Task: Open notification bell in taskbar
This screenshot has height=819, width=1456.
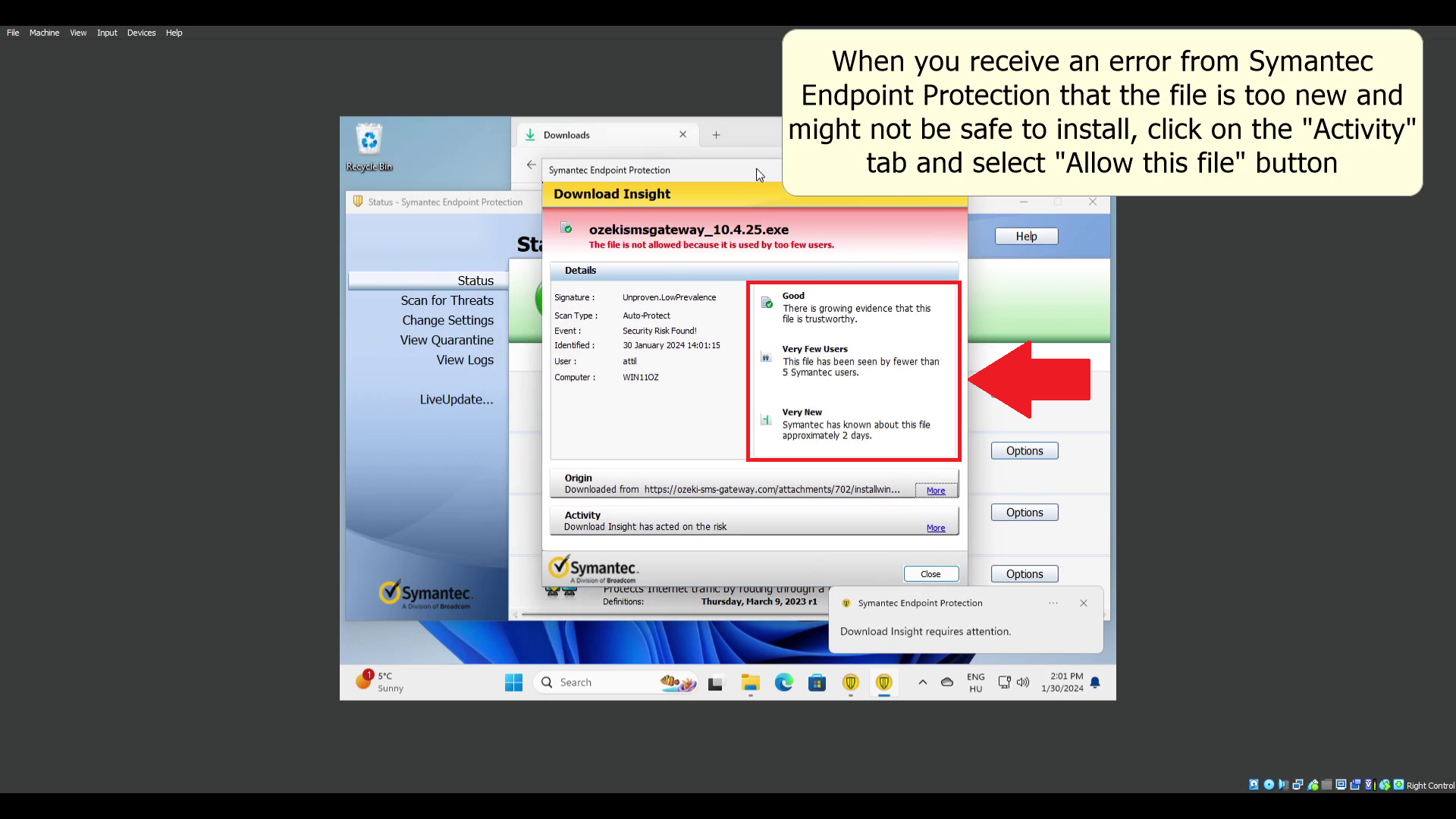Action: click(x=1095, y=682)
